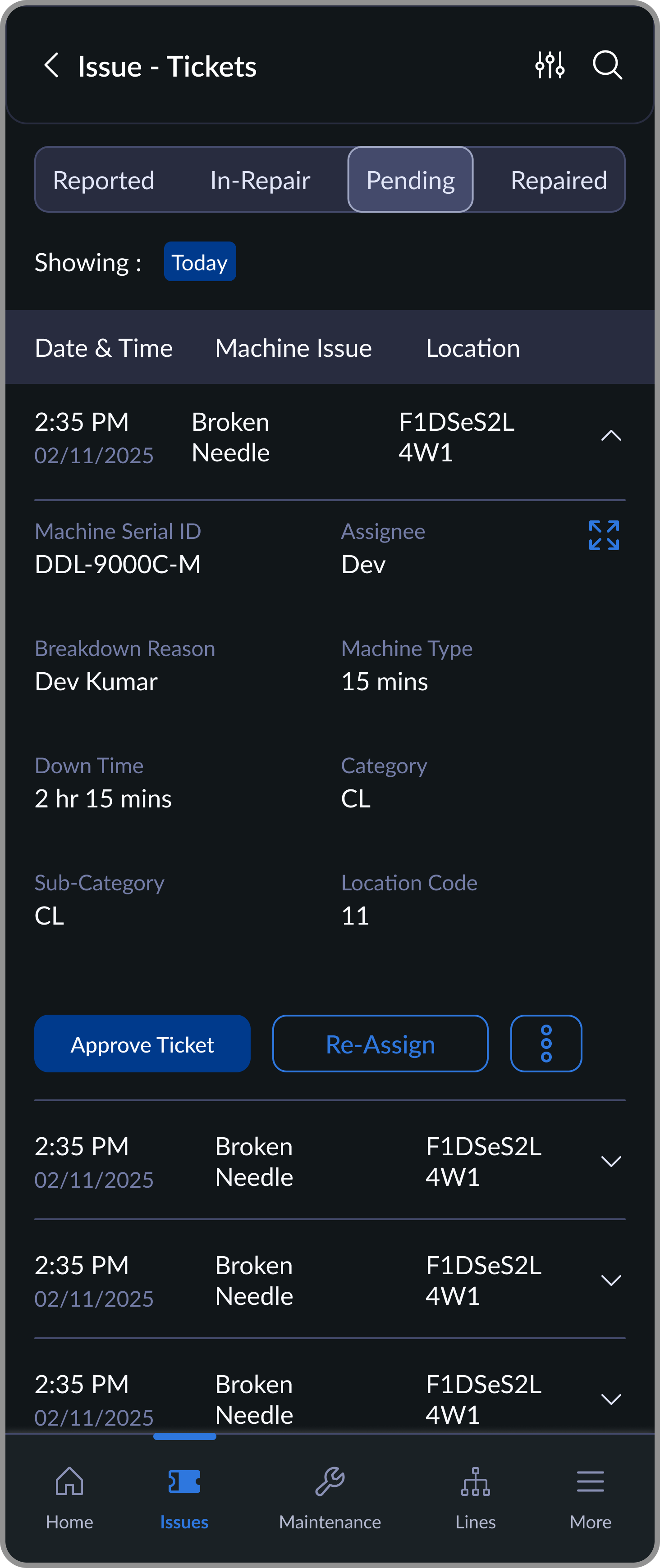660x1568 pixels.
Task: Select the Issues ticket icon
Action: coord(184,1481)
